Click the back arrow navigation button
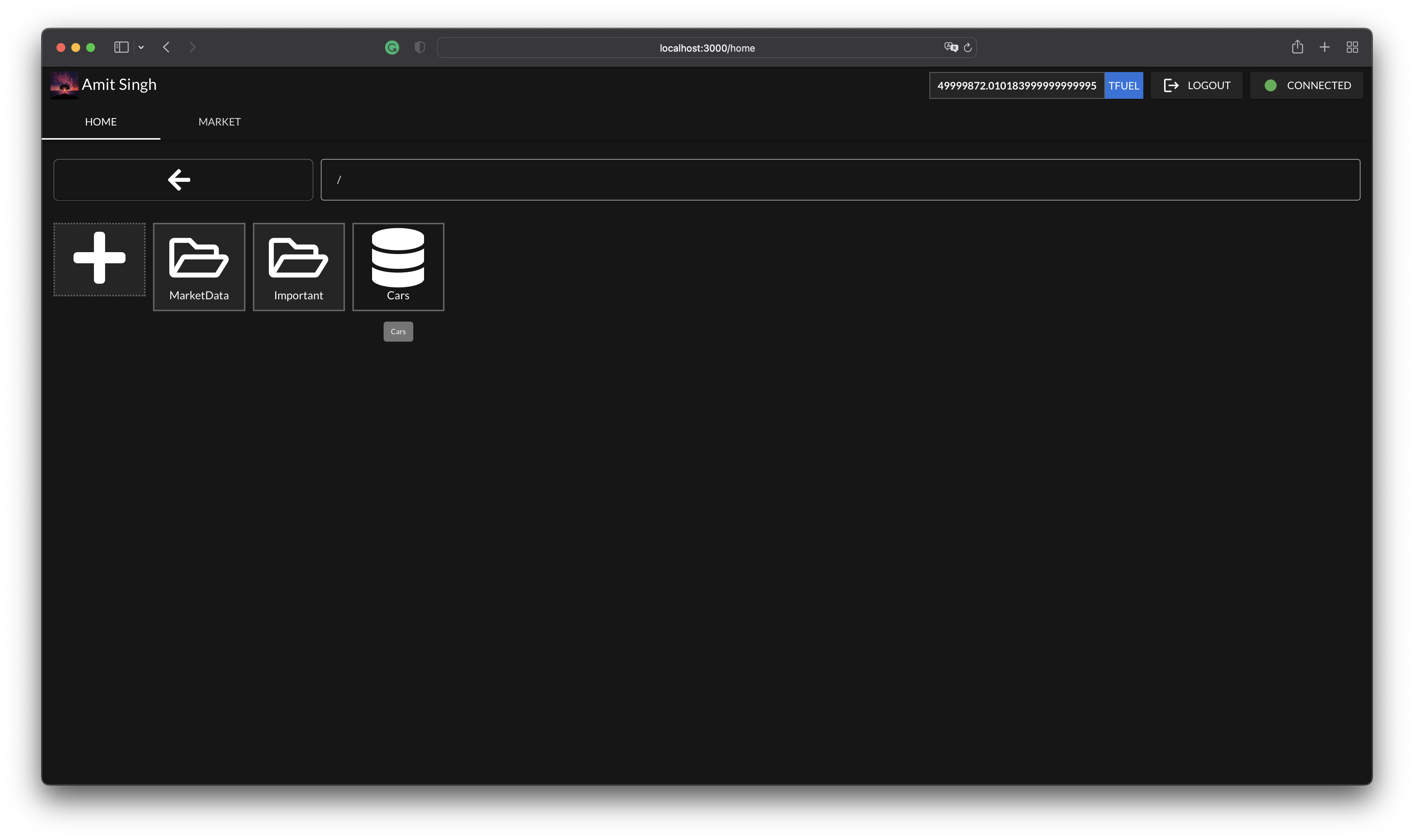This screenshot has height=840, width=1414. pyautogui.click(x=183, y=179)
